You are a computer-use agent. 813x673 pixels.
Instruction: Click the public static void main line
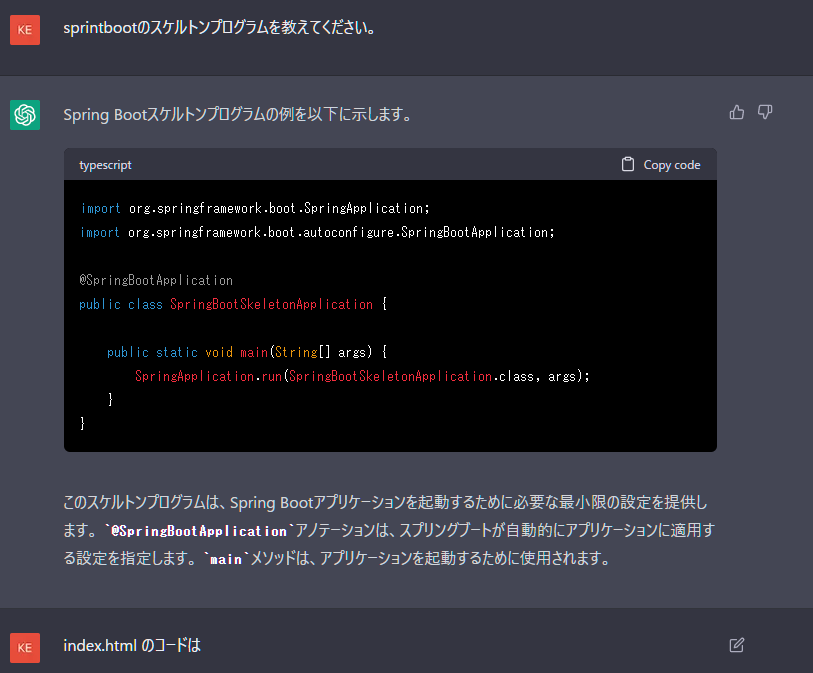pos(246,352)
